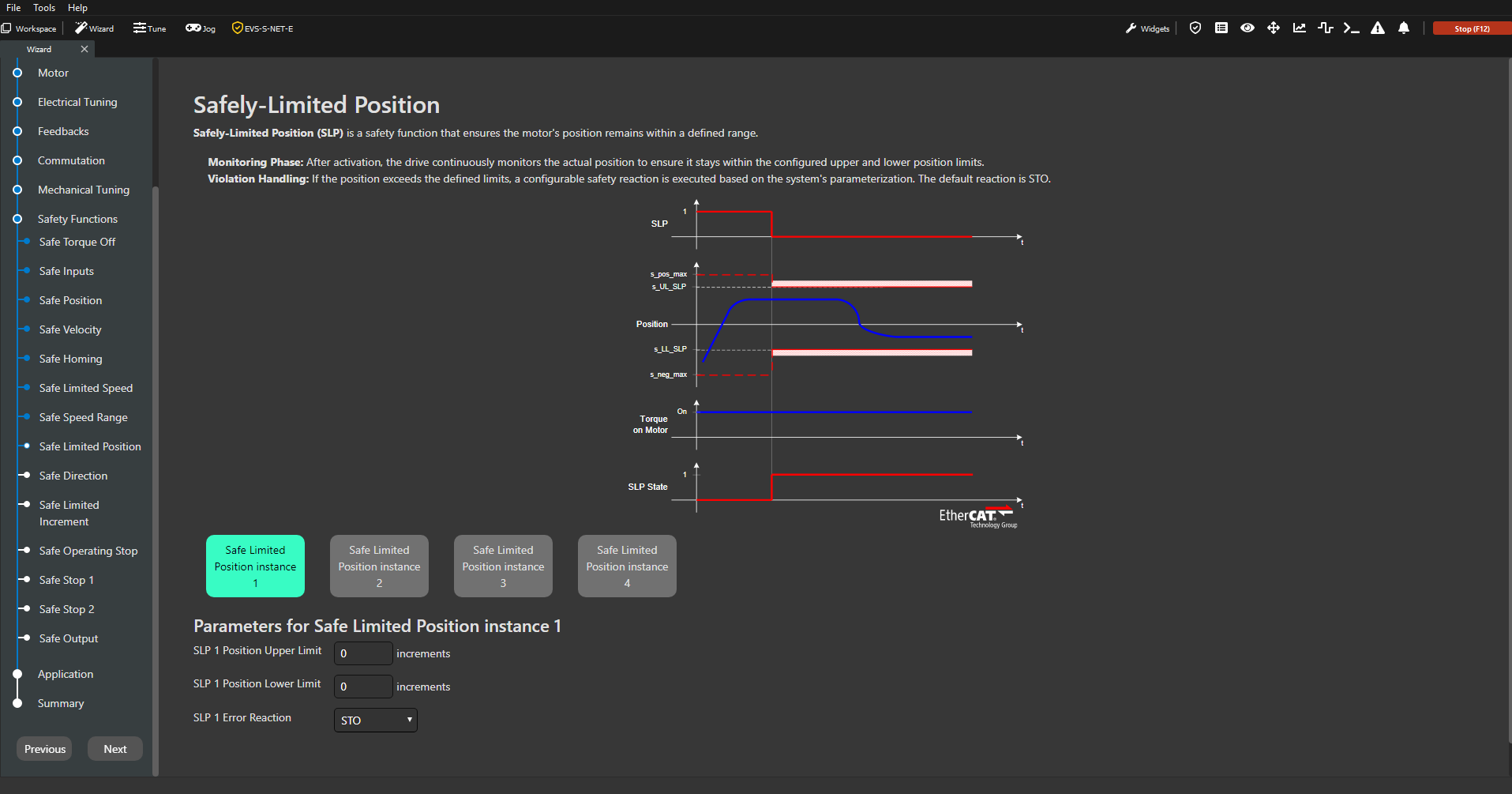Open the terminal console icon
1512x794 pixels.
pos(1351,28)
